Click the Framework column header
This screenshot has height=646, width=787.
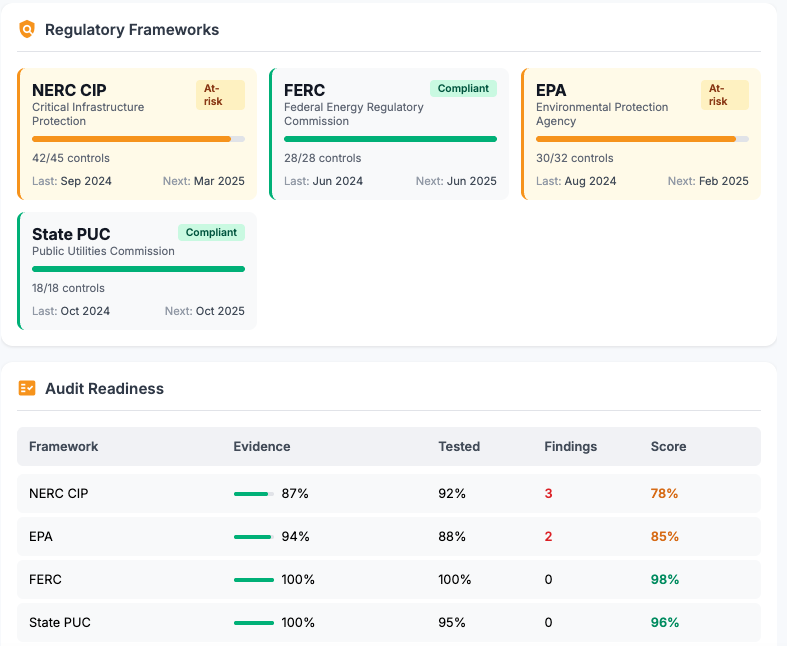(64, 446)
